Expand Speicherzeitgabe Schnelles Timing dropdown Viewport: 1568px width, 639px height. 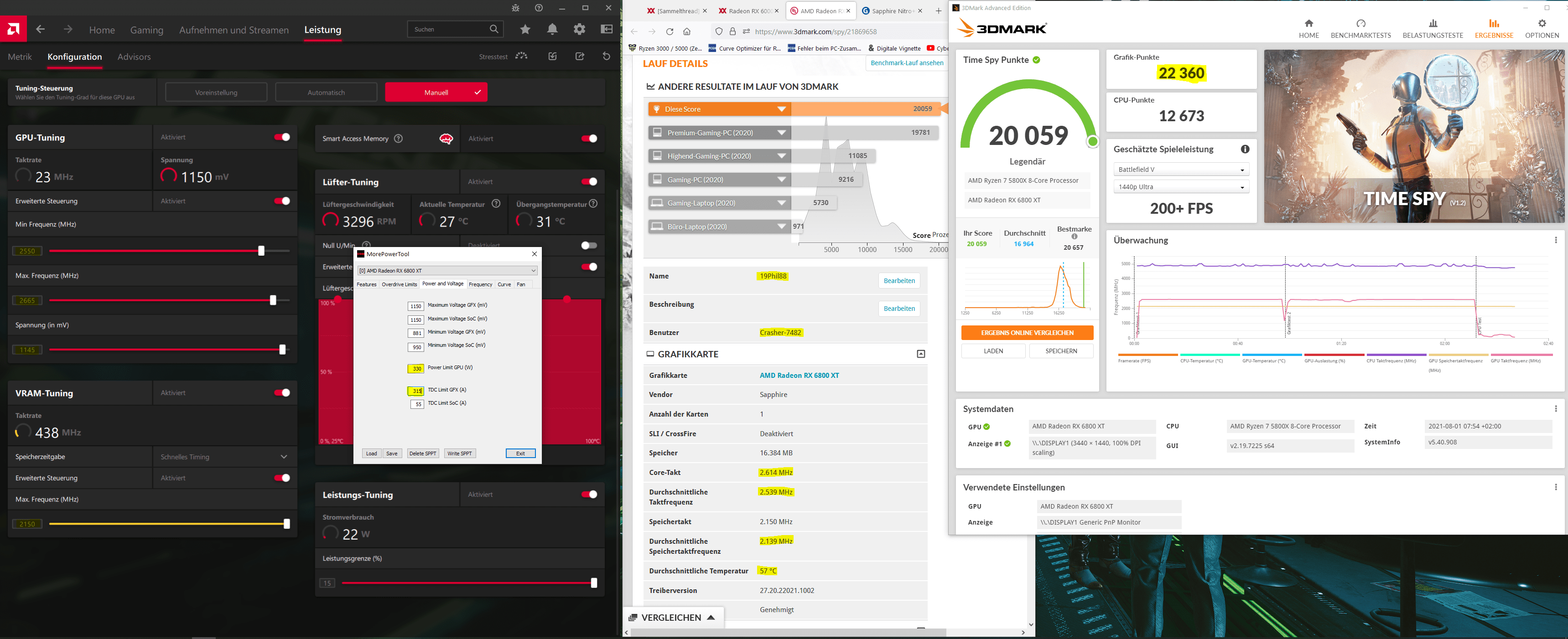[x=284, y=456]
